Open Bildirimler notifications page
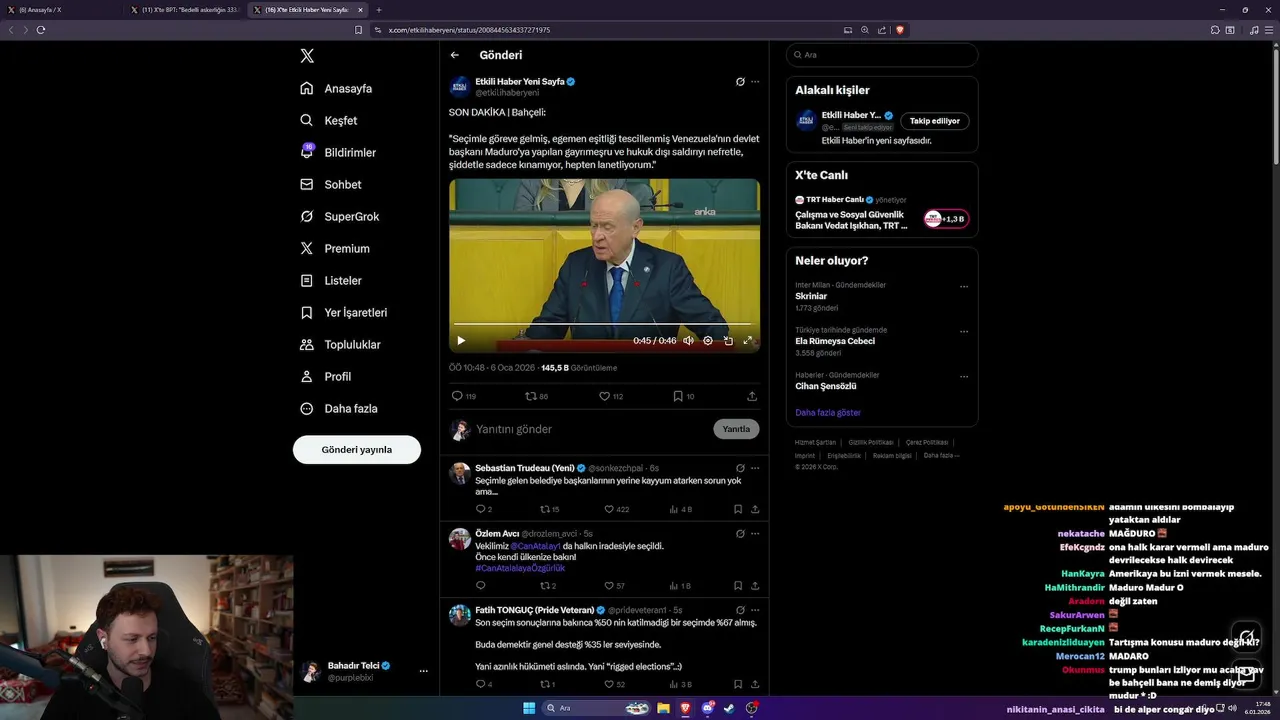The width and height of the screenshot is (1280, 720). 338,152
